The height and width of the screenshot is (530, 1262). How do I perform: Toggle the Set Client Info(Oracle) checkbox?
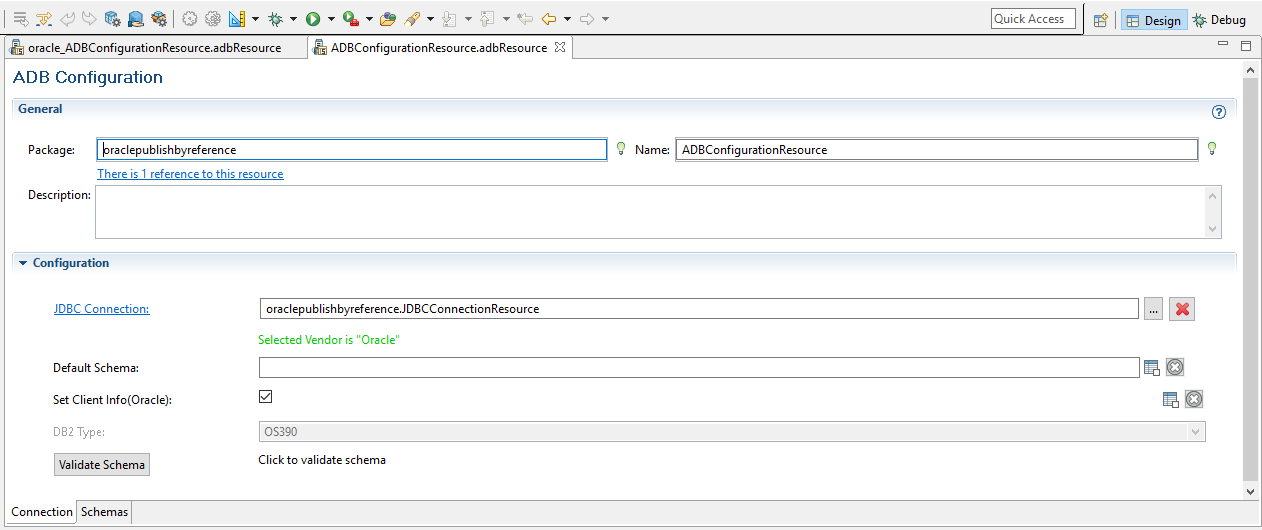[265, 397]
